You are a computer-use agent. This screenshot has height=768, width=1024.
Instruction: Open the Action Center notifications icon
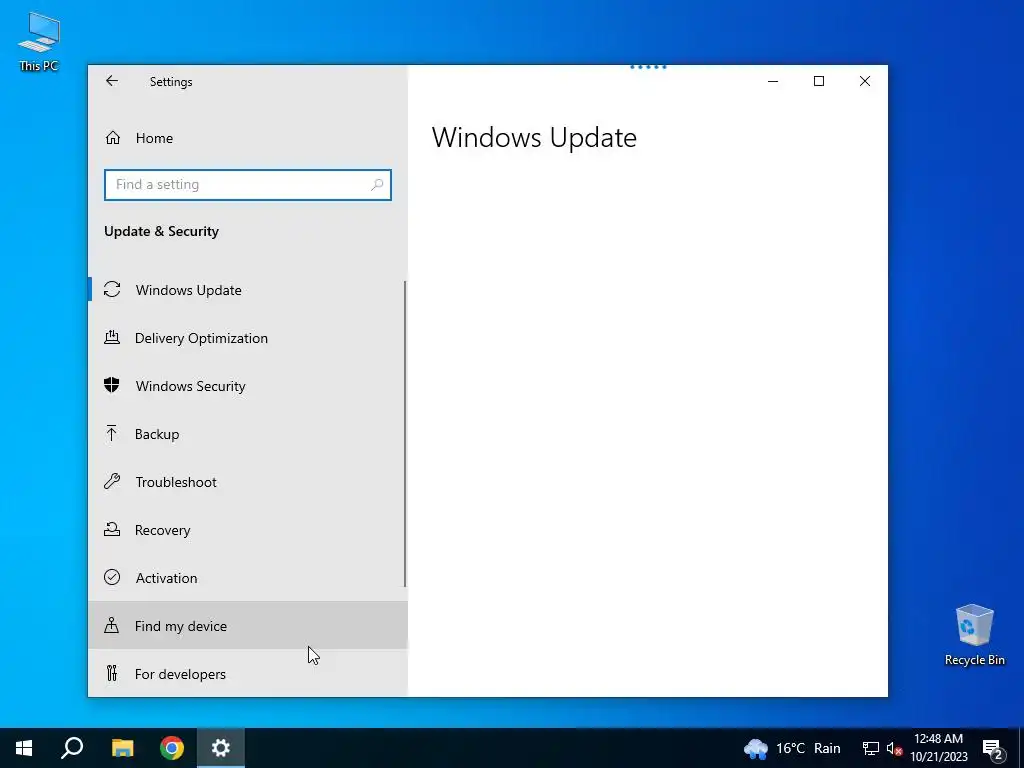(x=993, y=748)
